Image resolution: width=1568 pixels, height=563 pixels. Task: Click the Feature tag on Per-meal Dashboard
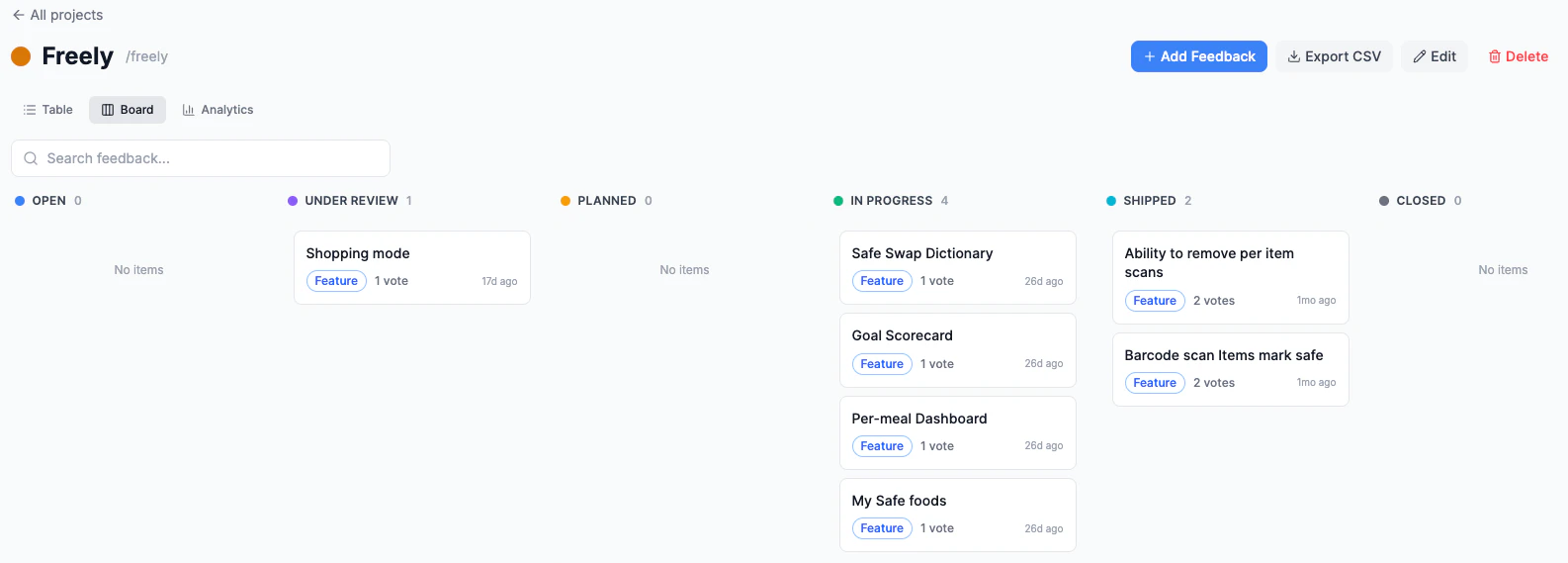[882, 446]
